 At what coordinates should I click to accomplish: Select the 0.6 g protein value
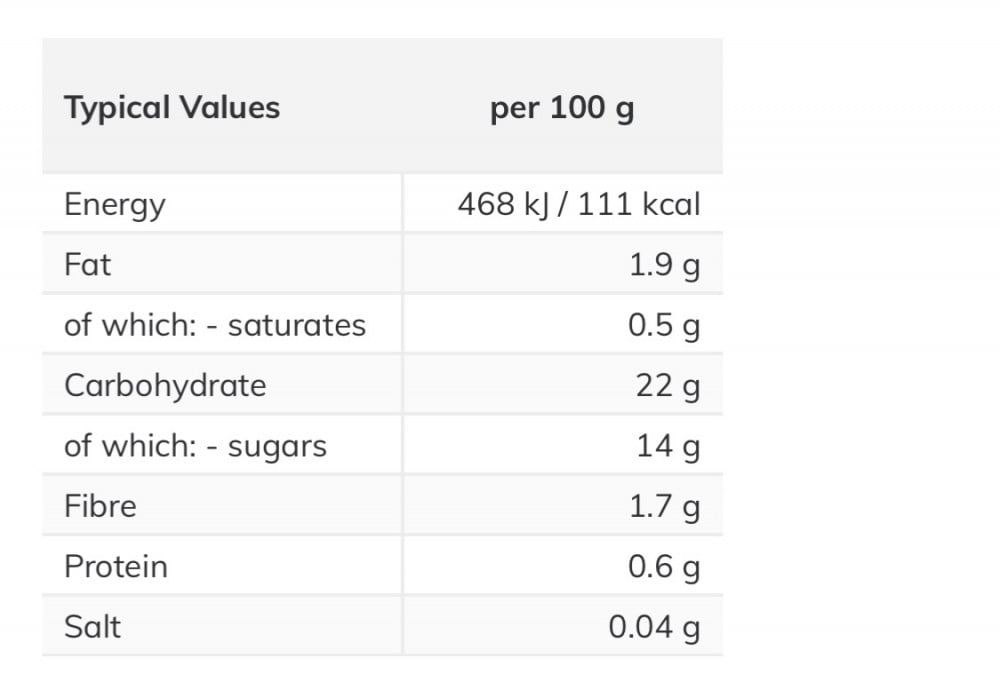click(x=664, y=568)
